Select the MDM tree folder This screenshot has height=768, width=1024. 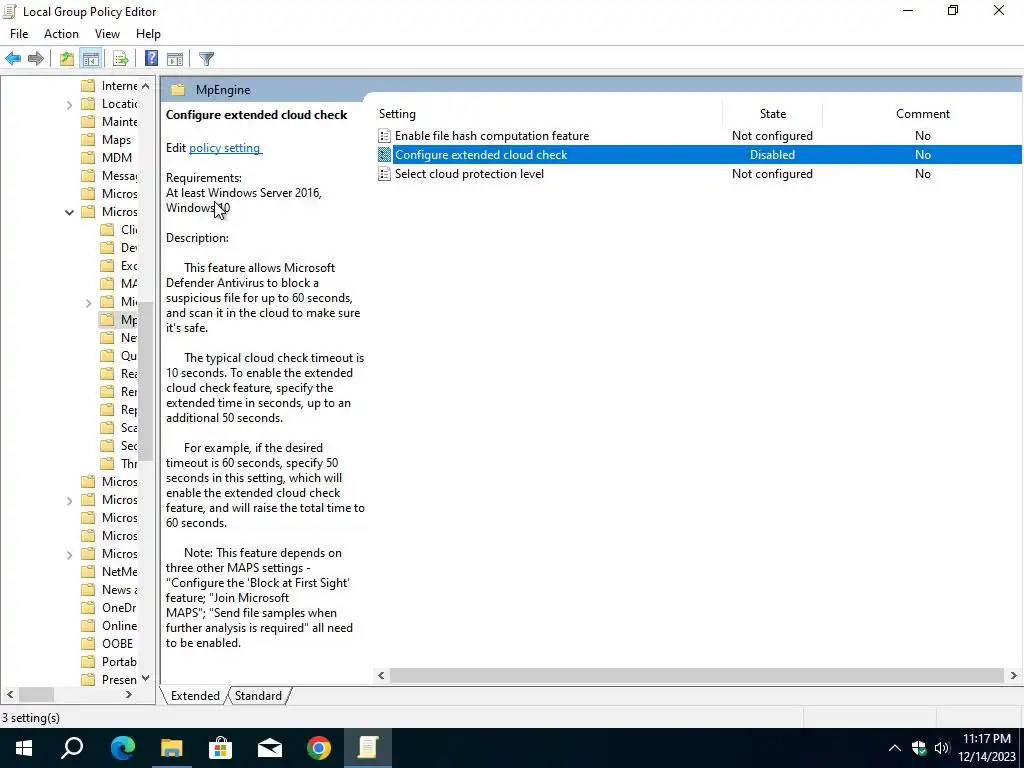116,158
